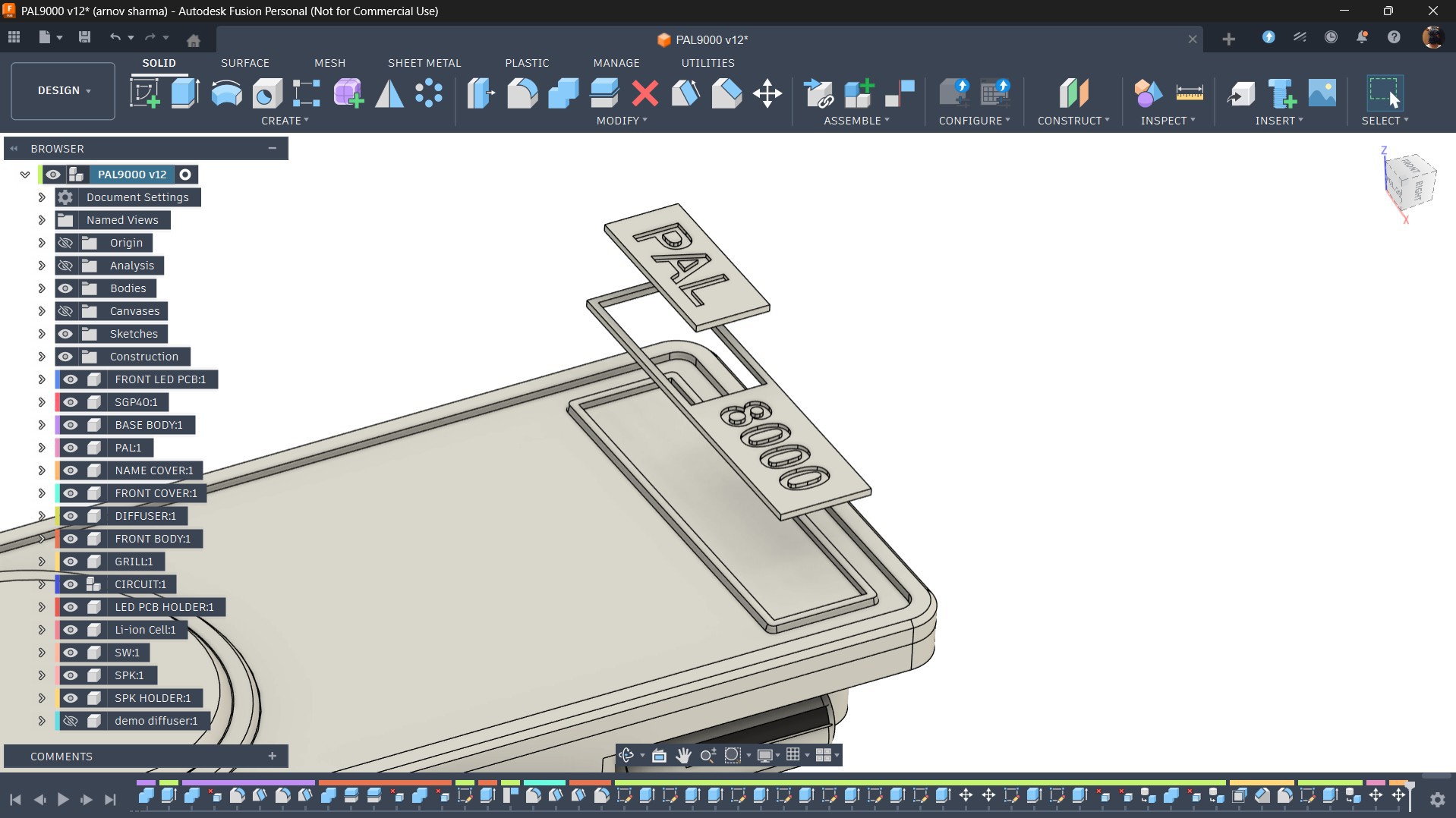Expand the CIRCUIT:1 component tree

[42, 584]
